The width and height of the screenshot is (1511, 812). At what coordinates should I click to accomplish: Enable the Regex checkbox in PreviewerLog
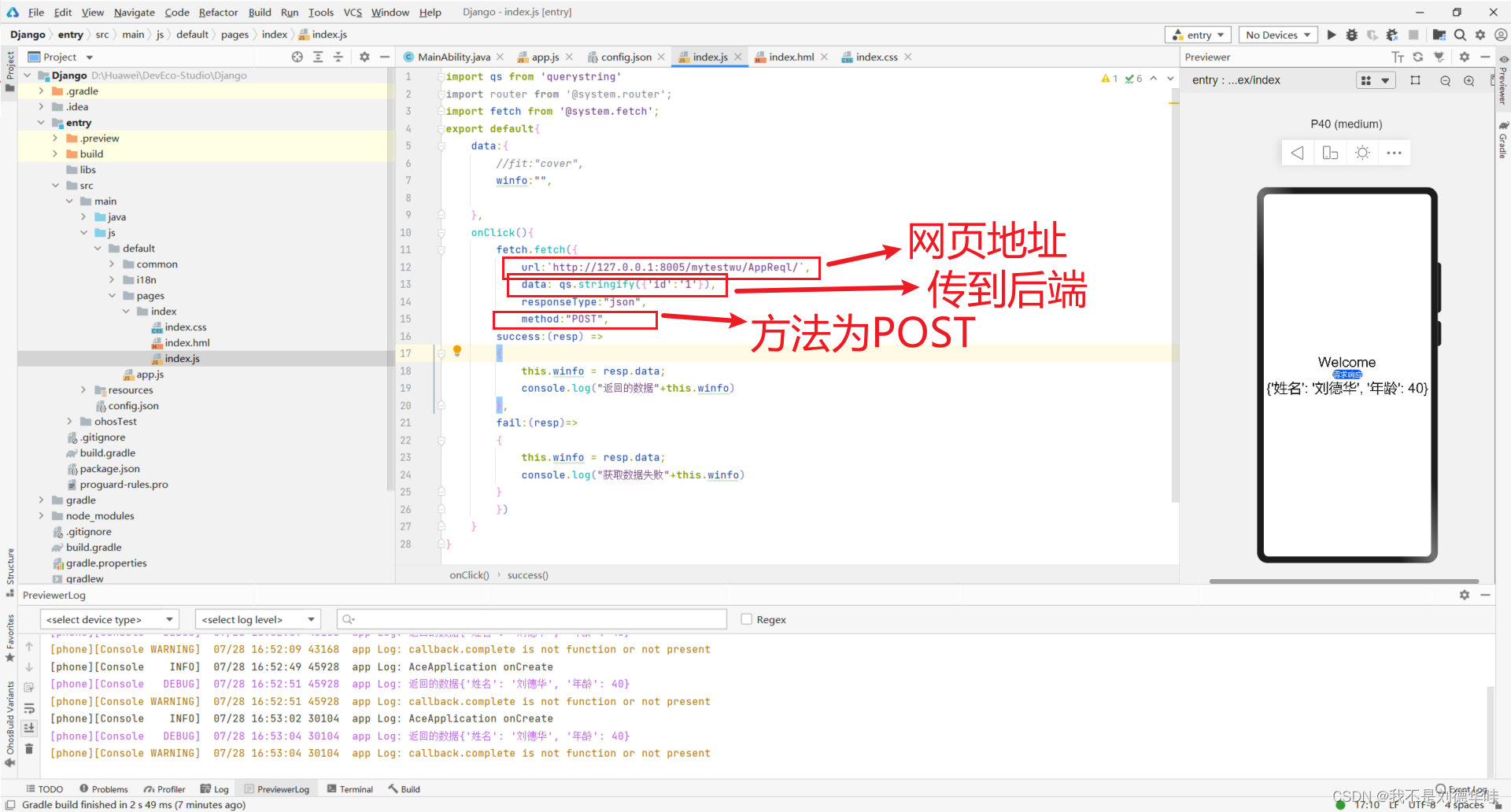(746, 619)
